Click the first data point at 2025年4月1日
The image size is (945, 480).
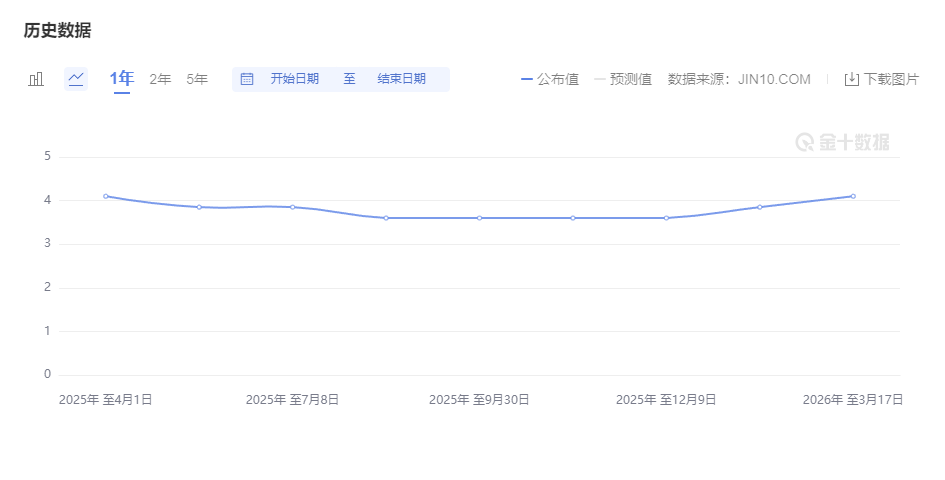tap(106, 196)
